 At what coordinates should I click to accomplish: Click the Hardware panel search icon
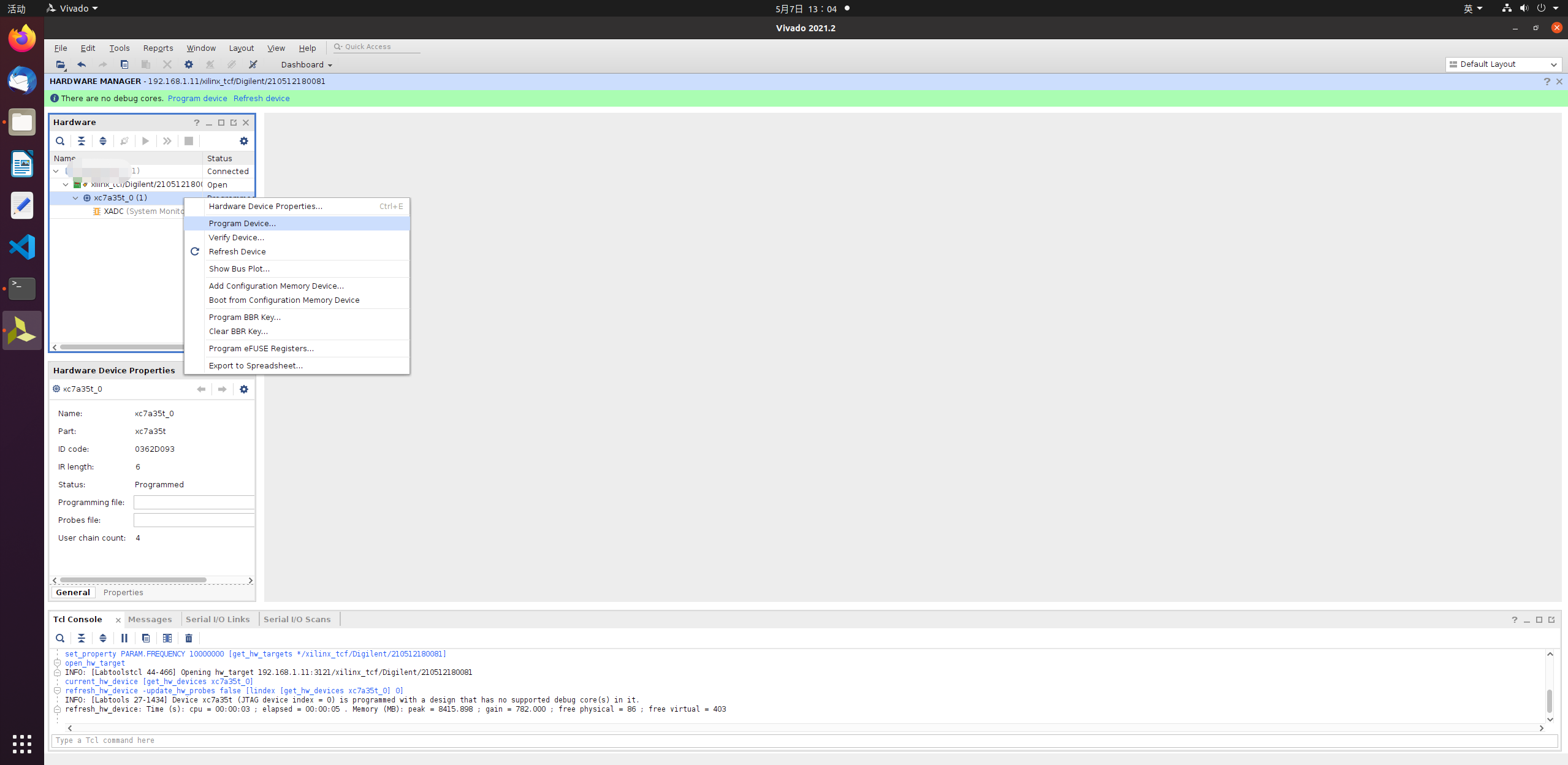pyautogui.click(x=60, y=141)
